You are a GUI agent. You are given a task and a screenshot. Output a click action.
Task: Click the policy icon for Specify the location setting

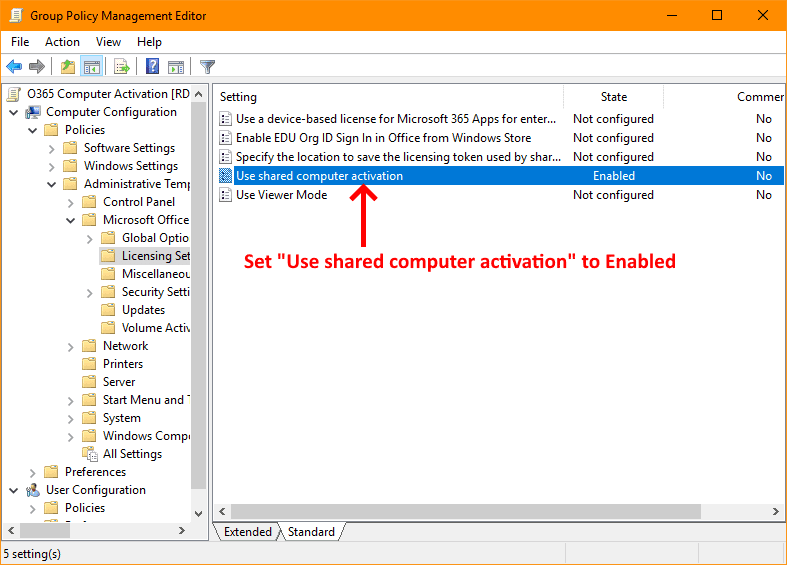pos(226,157)
